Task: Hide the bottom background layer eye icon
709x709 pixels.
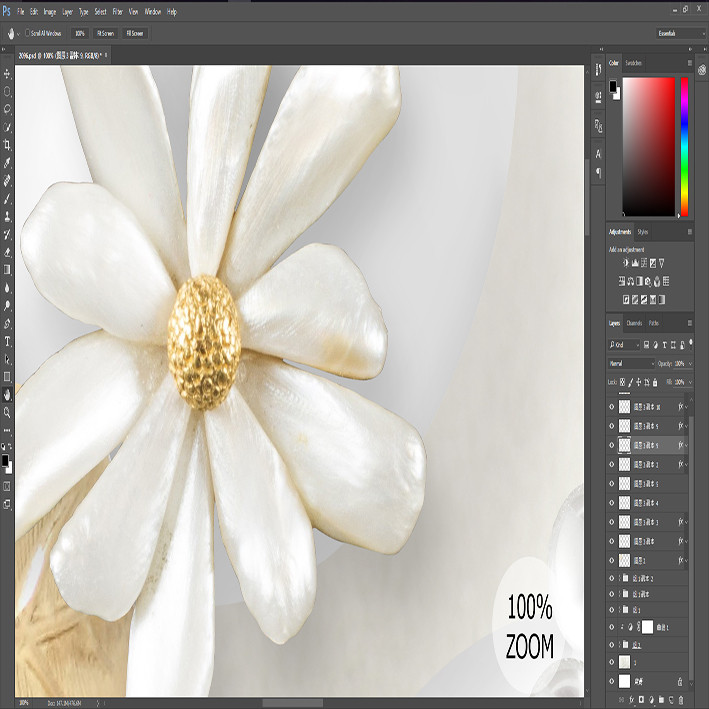Action: pos(612,681)
